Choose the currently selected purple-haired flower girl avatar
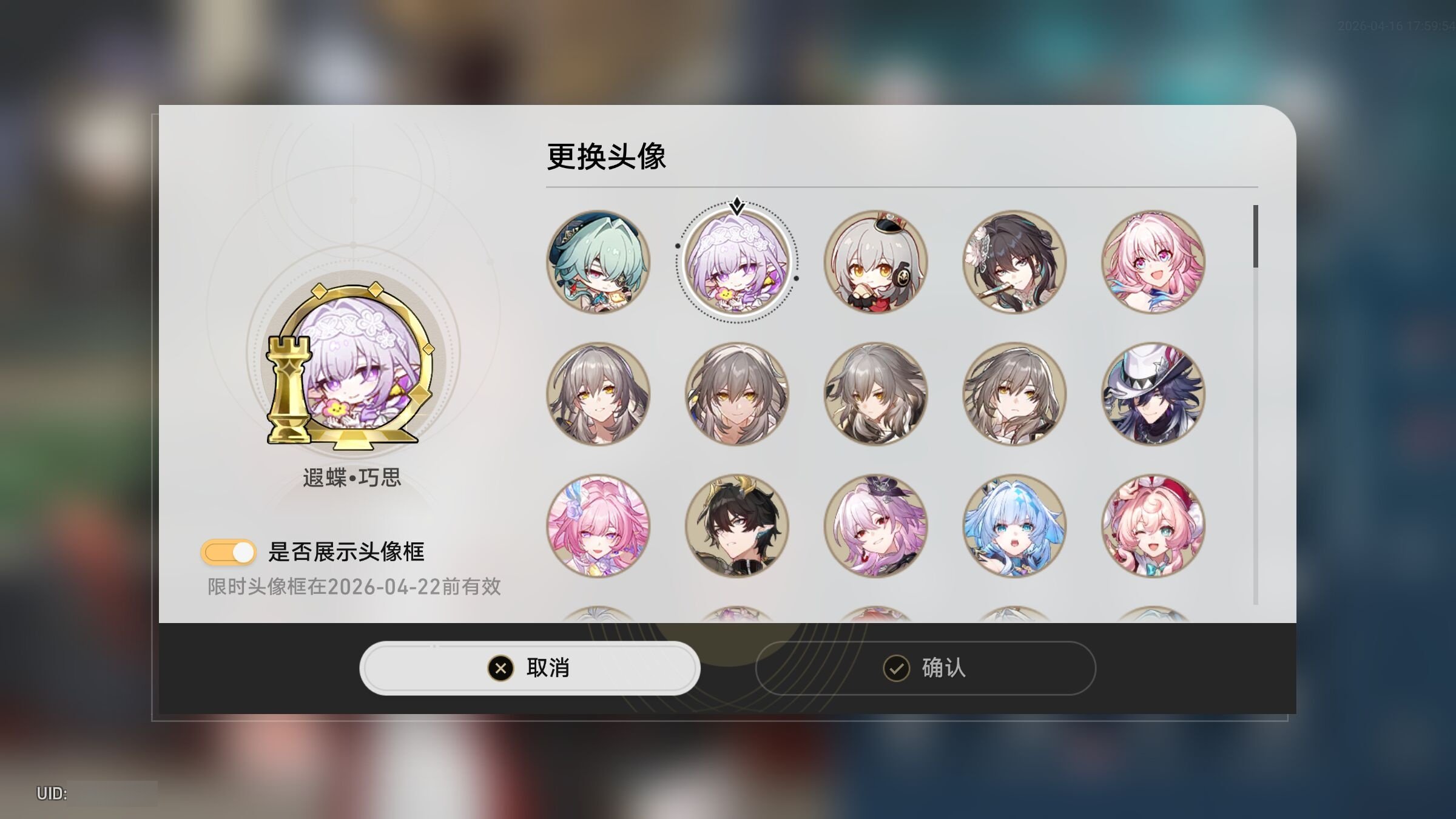Viewport: 1456px width, 819px height. click(x=737, y=262)
